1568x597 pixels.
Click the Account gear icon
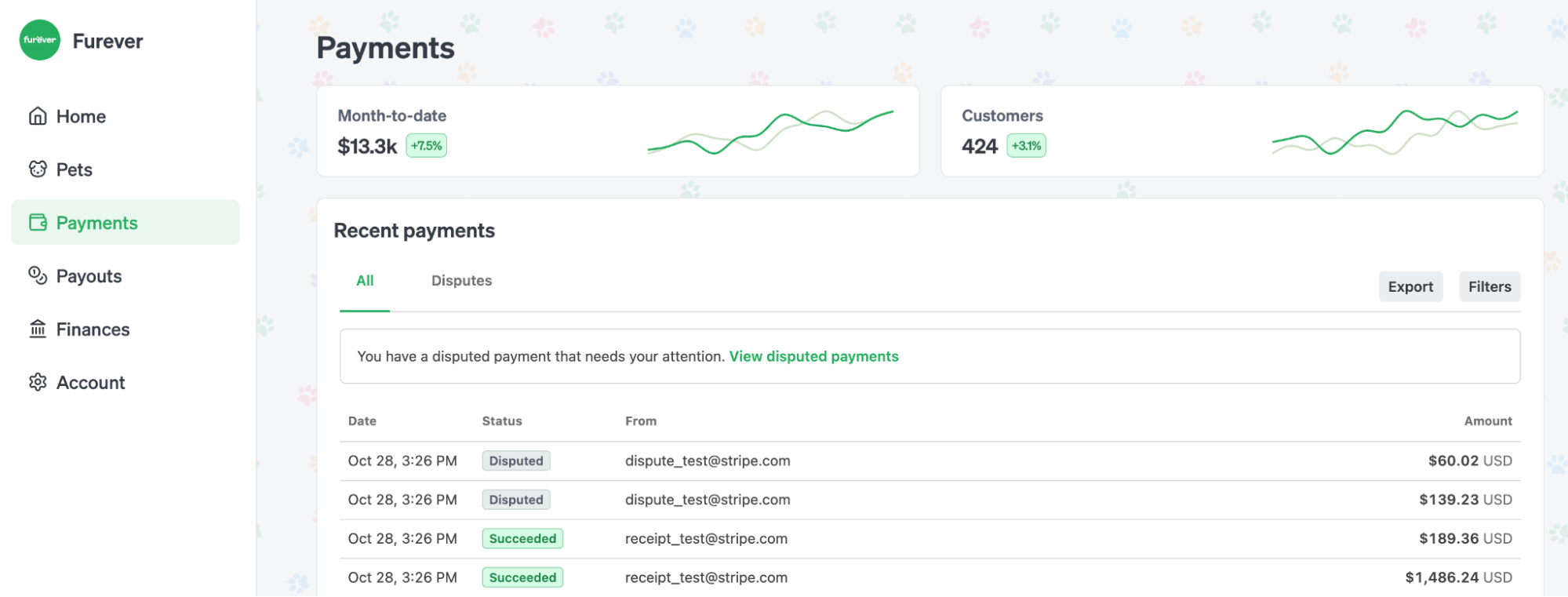tap(38, 382)
